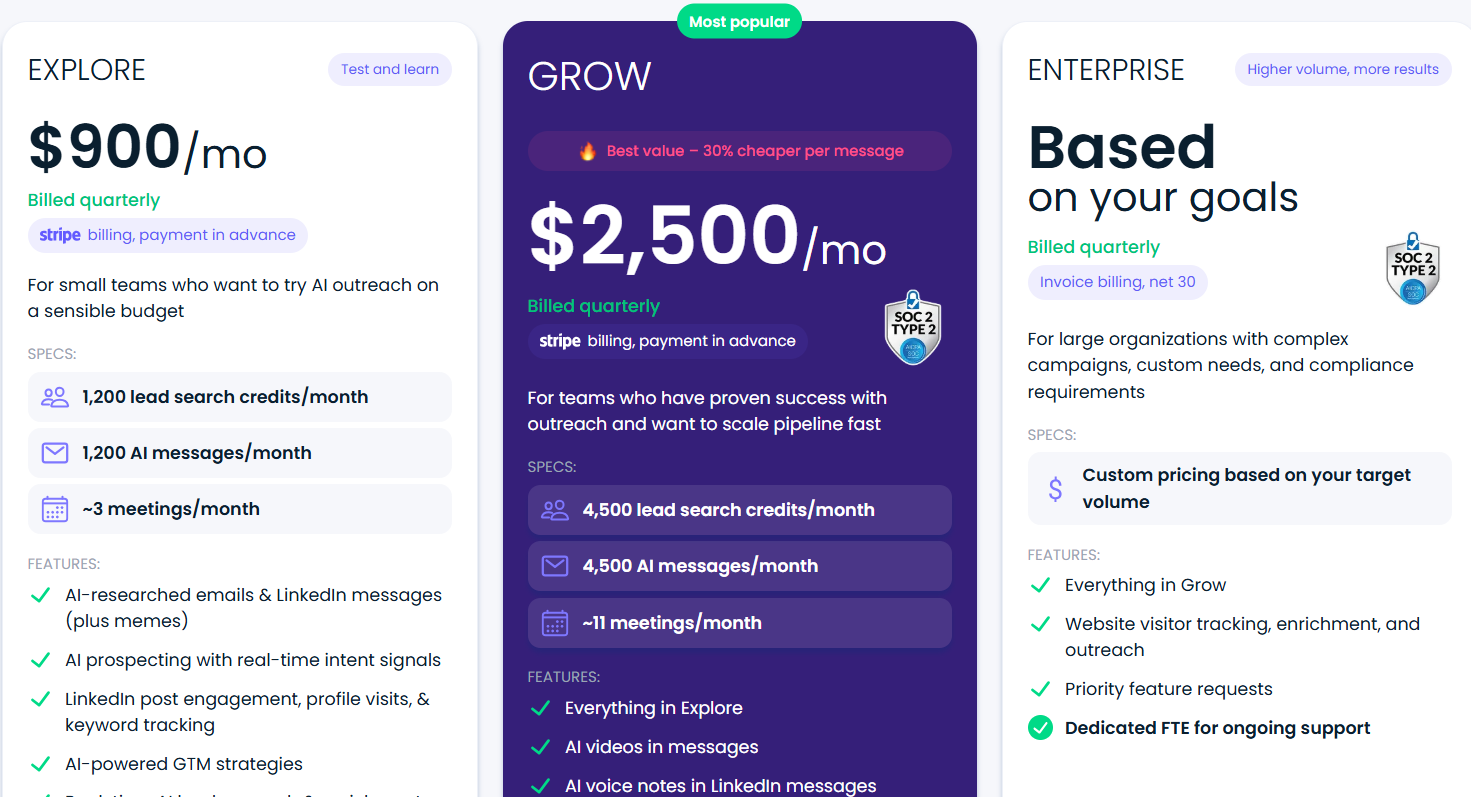The width and height of the screenshot is (1471, 797).
Task: Click the lead search credits people icon
Action: [54, 397]
